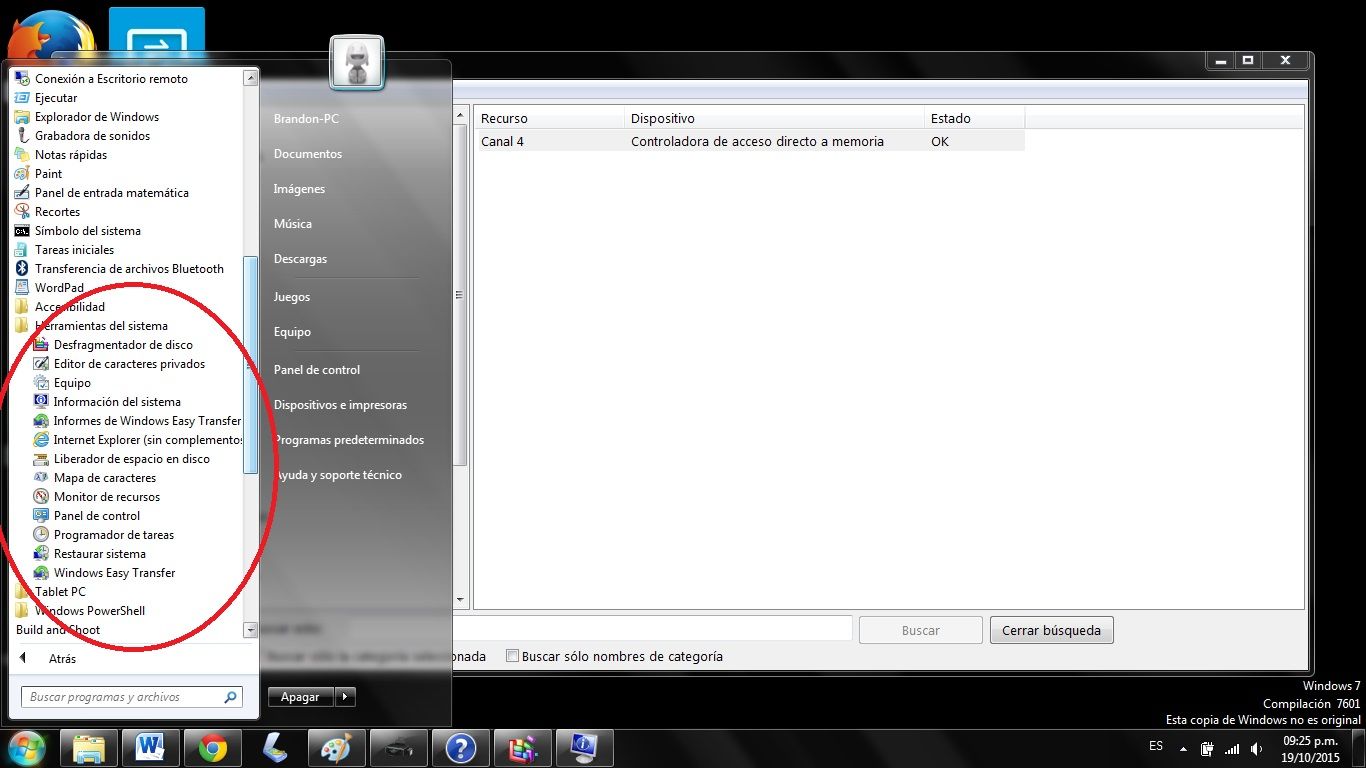Click the Build and Shoot entry
The image size is (1366, 768).
pyautogui.click(x=58, y=630)
